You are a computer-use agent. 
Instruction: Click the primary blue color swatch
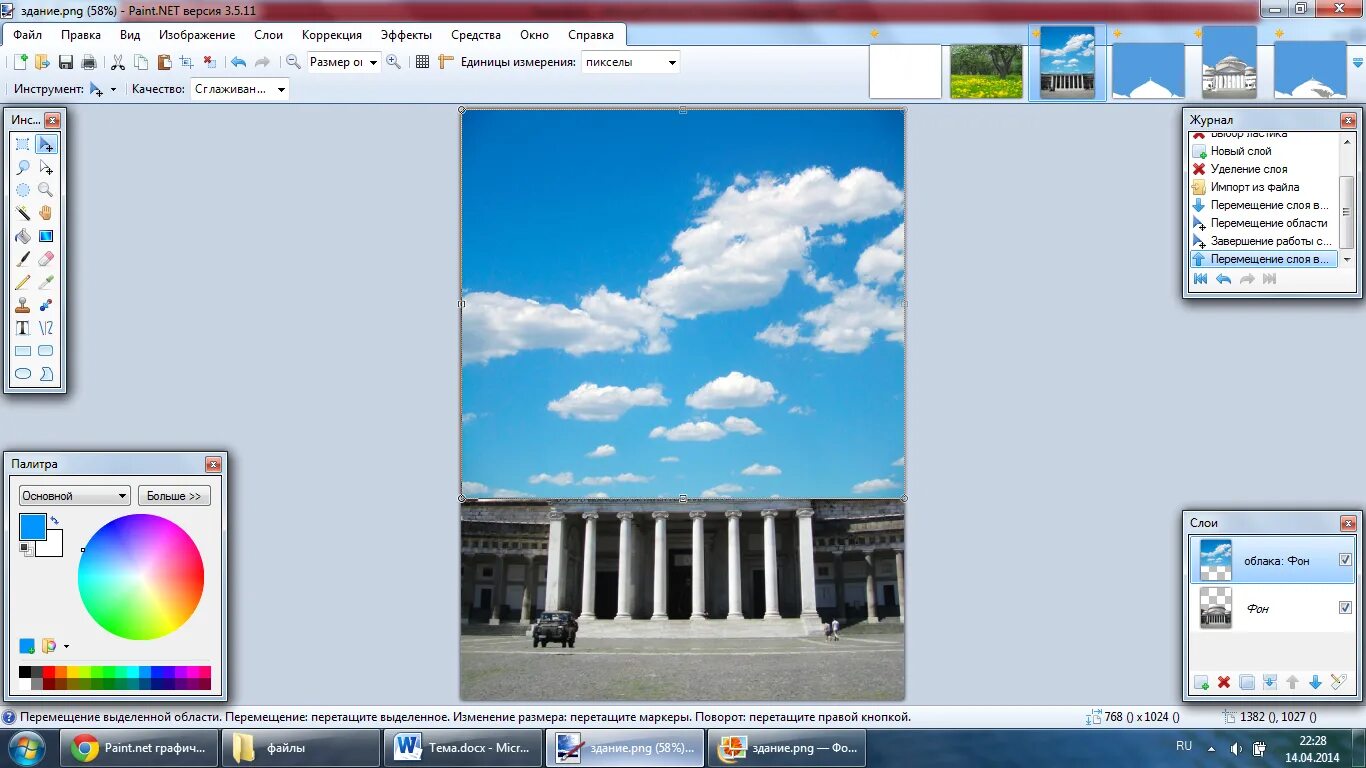[x=32, y=527]
